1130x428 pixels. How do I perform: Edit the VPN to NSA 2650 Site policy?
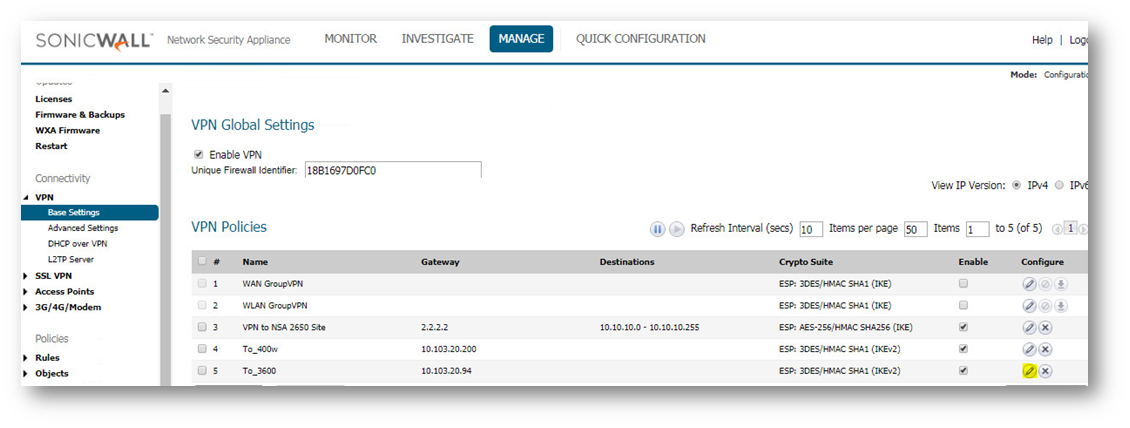(x=1029, y=327)
